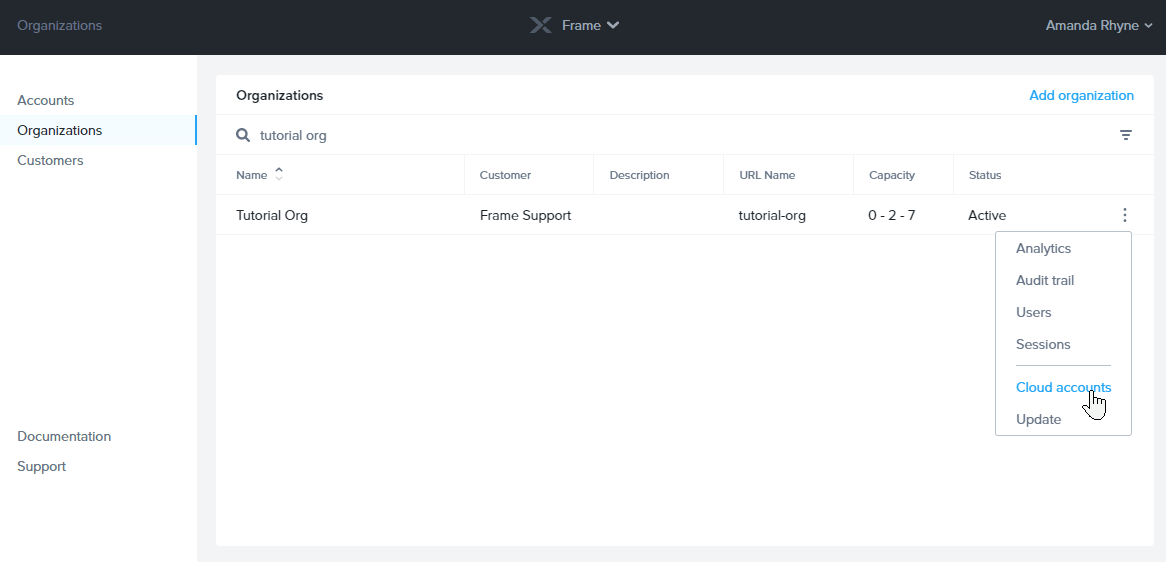Viewport: 1166px width, 562px height.
Task: Choose Audit trail menu entry
Action: [1045, 280]
